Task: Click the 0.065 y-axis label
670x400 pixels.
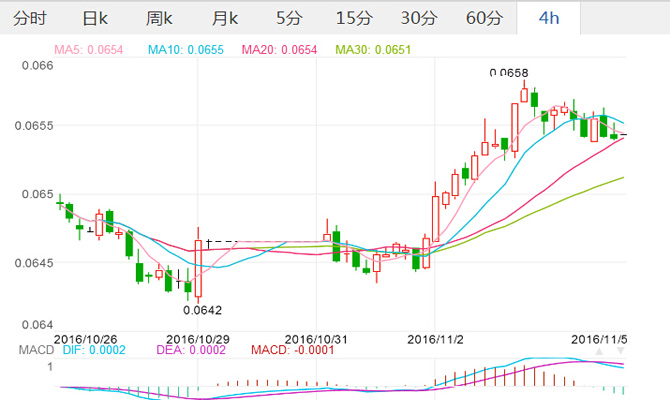Action: click(x=38, y=194)
